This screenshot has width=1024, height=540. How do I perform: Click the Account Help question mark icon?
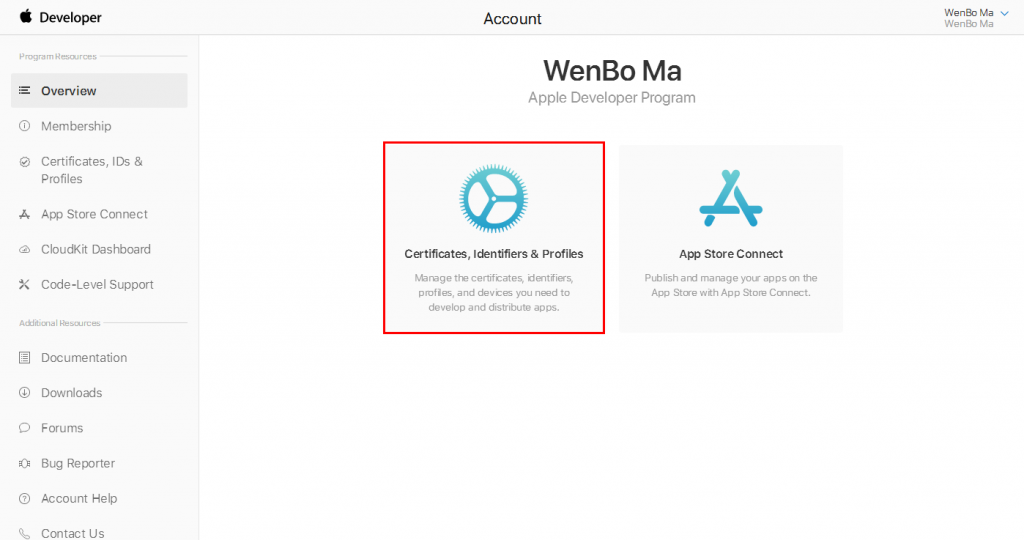25,499
